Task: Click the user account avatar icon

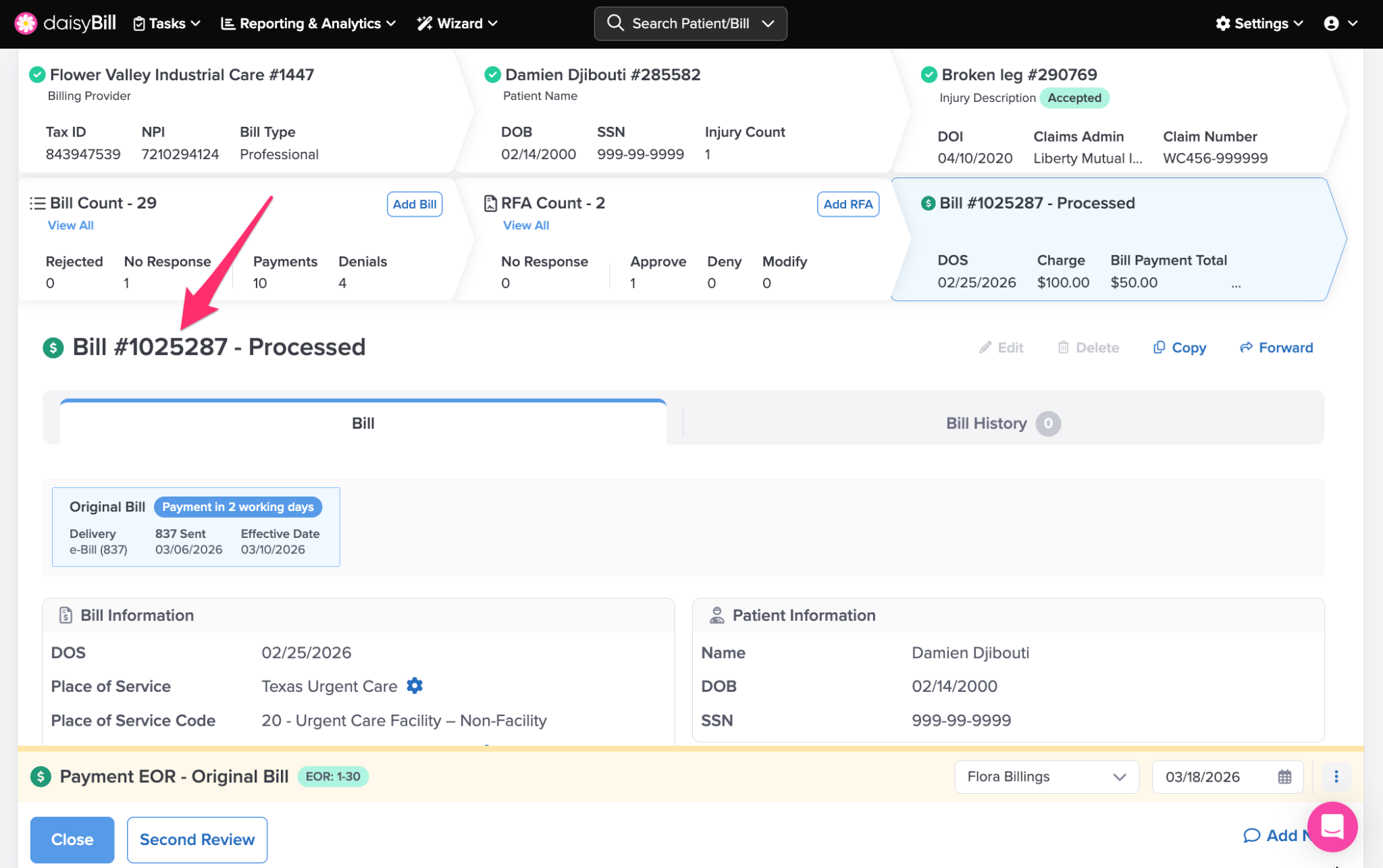Action: [1331, 24]
